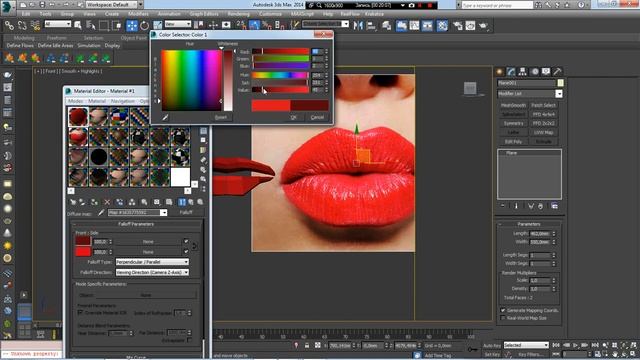Click the Bind to Space Warp icon
This screenshot has width=640, height=360.
tap(36, 26)
